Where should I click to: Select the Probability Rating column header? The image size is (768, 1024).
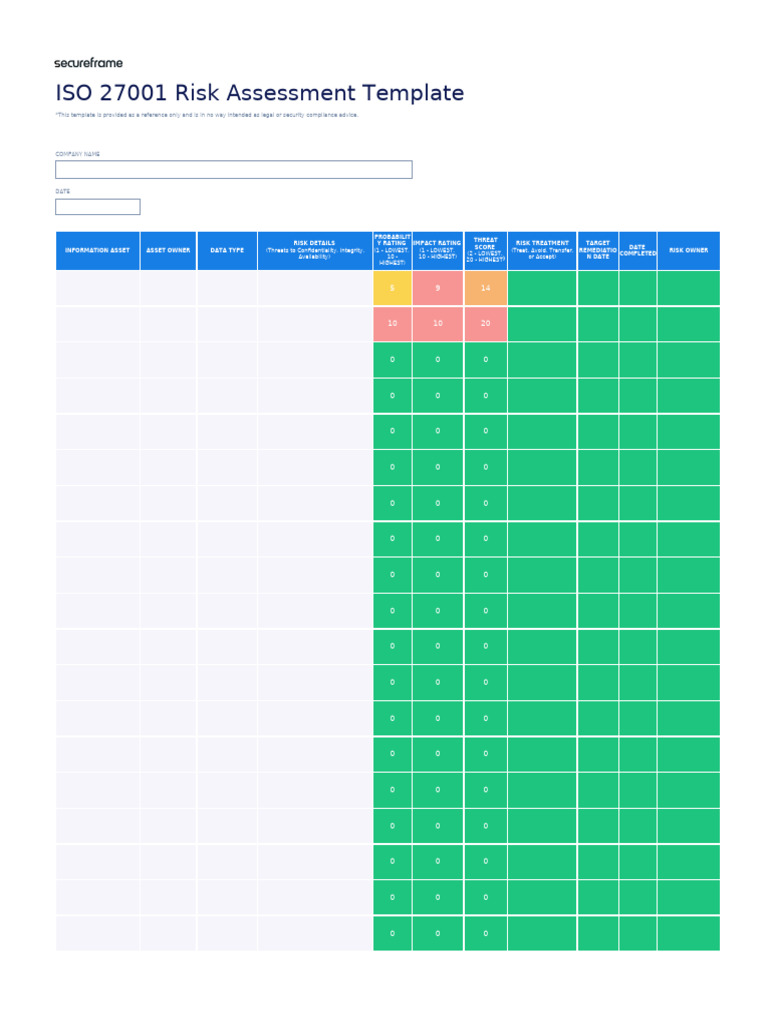(392, 251)
